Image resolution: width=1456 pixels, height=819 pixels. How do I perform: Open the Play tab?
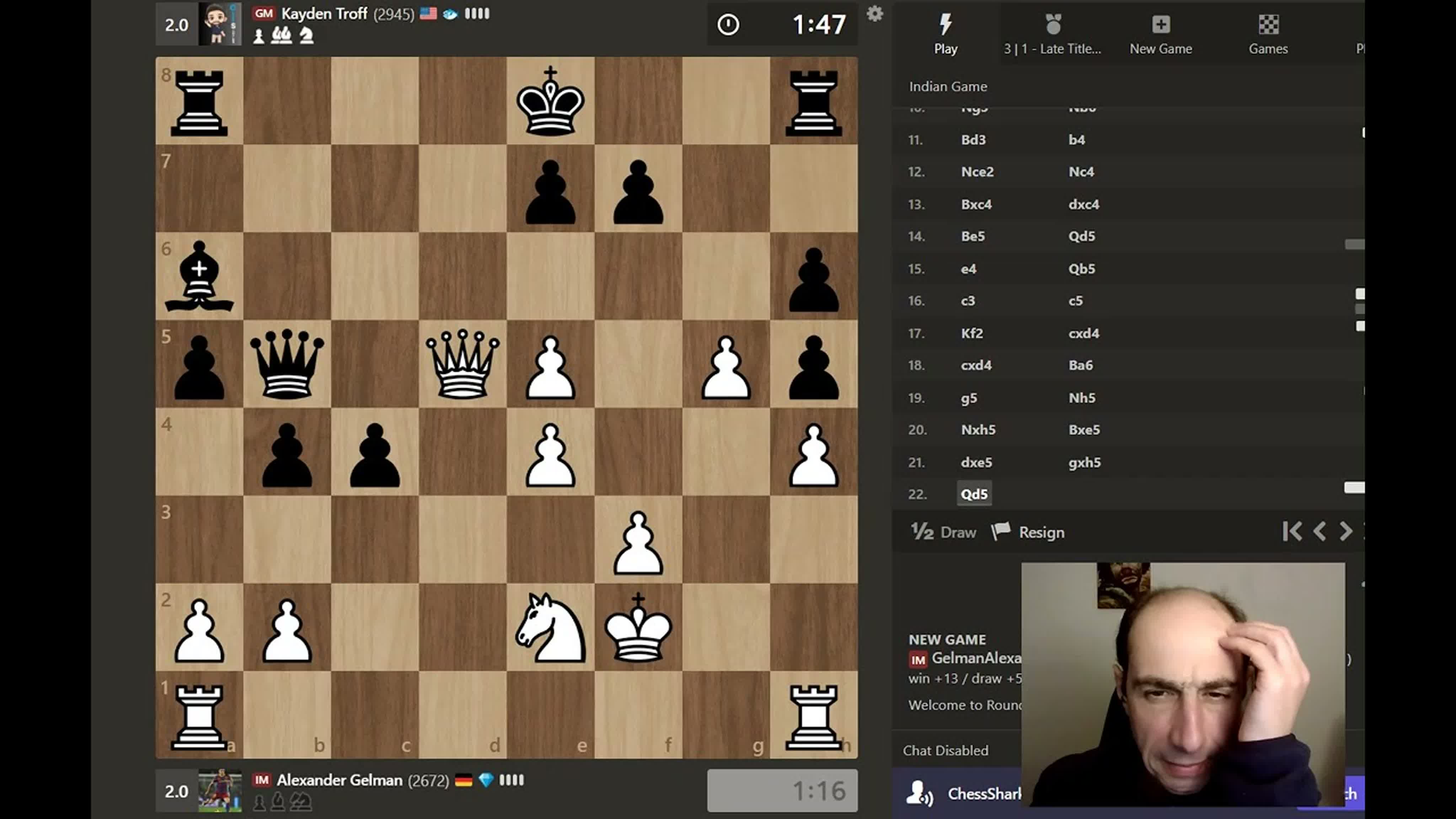[946, 34]
